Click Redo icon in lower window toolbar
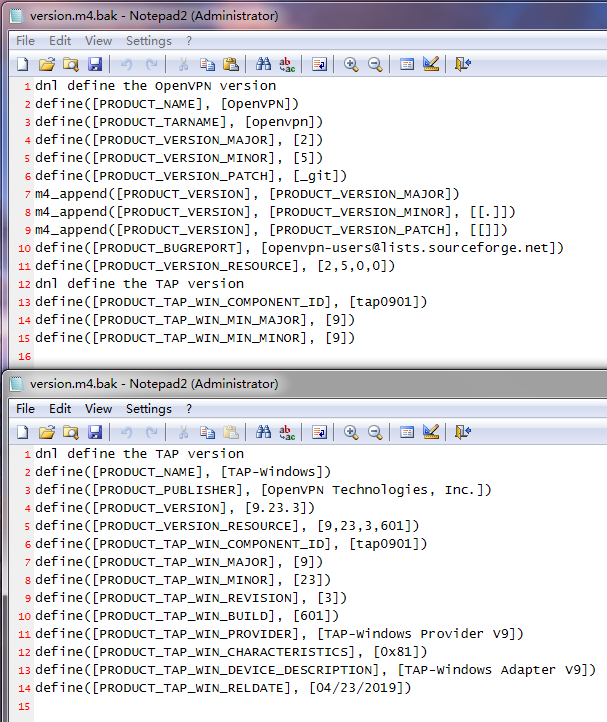 (151, 432)
